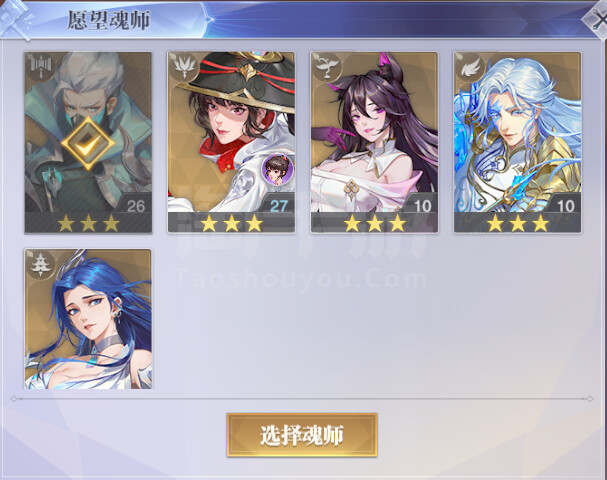The image size is (607, 480).
Task: Click the 愿望魂师 title header
Action: (x=108, y=21)
